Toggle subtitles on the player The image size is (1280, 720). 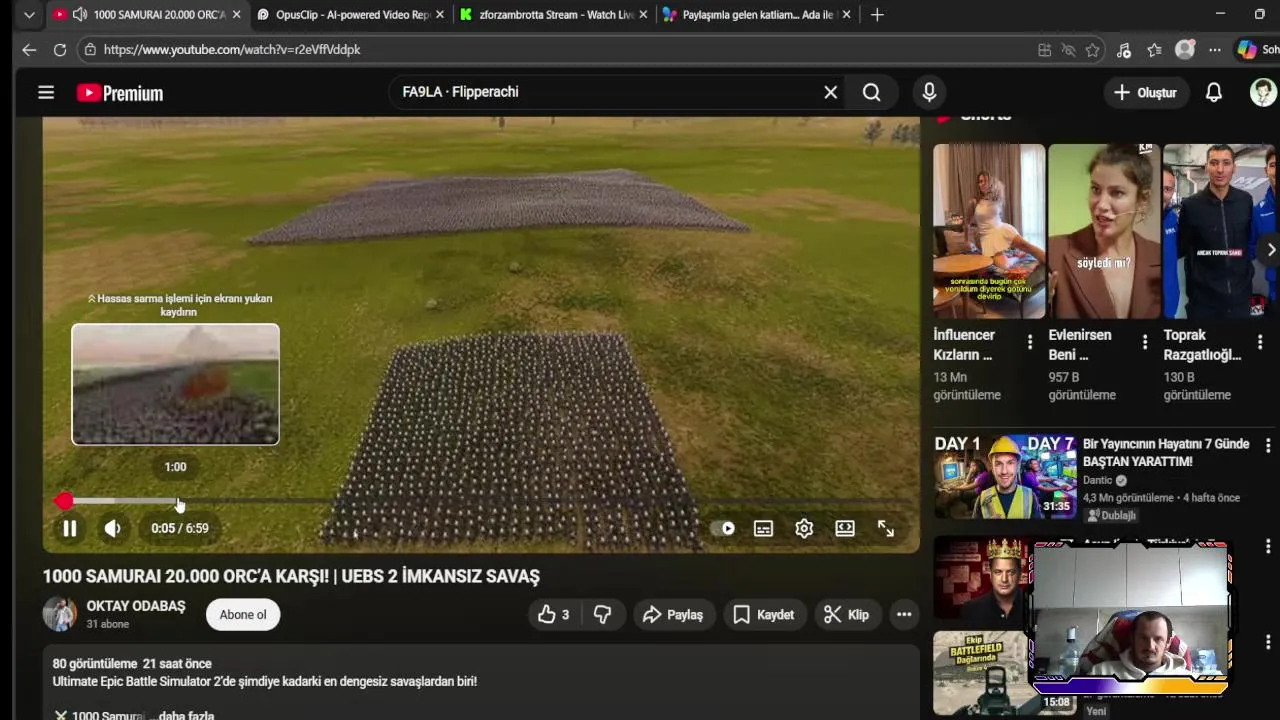[763, 528]
